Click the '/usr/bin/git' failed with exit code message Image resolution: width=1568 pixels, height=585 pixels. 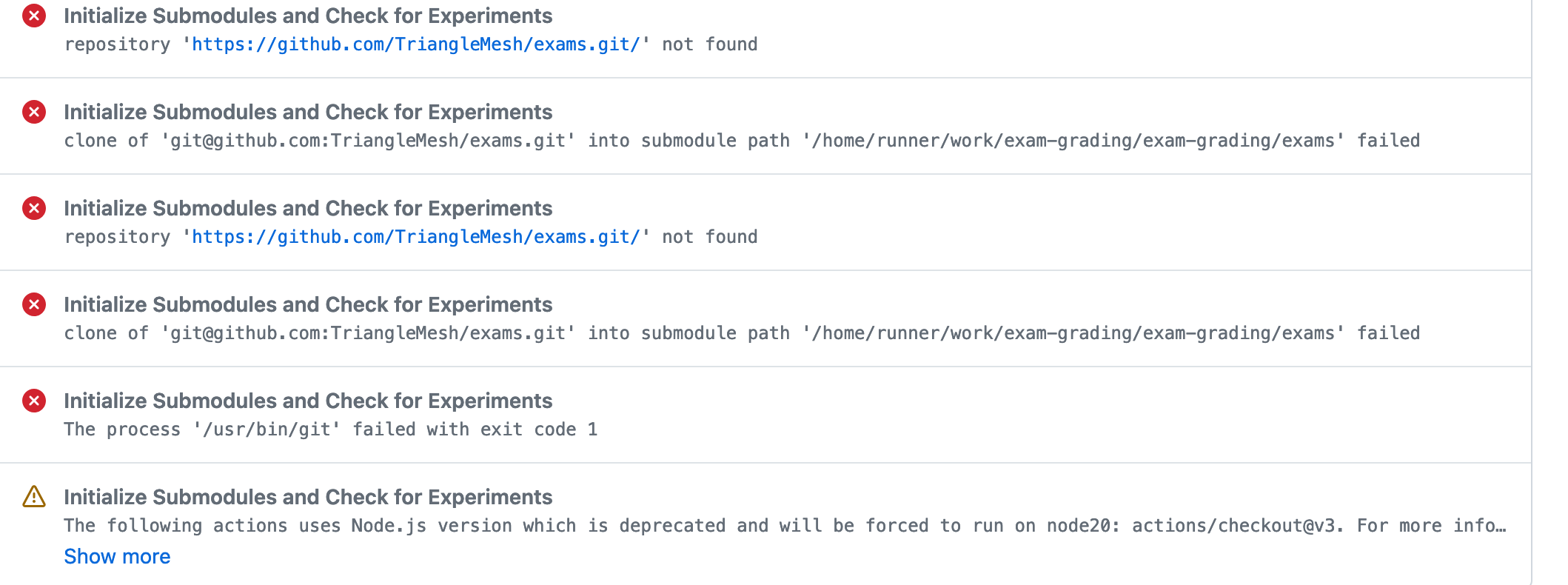(331, 429)
